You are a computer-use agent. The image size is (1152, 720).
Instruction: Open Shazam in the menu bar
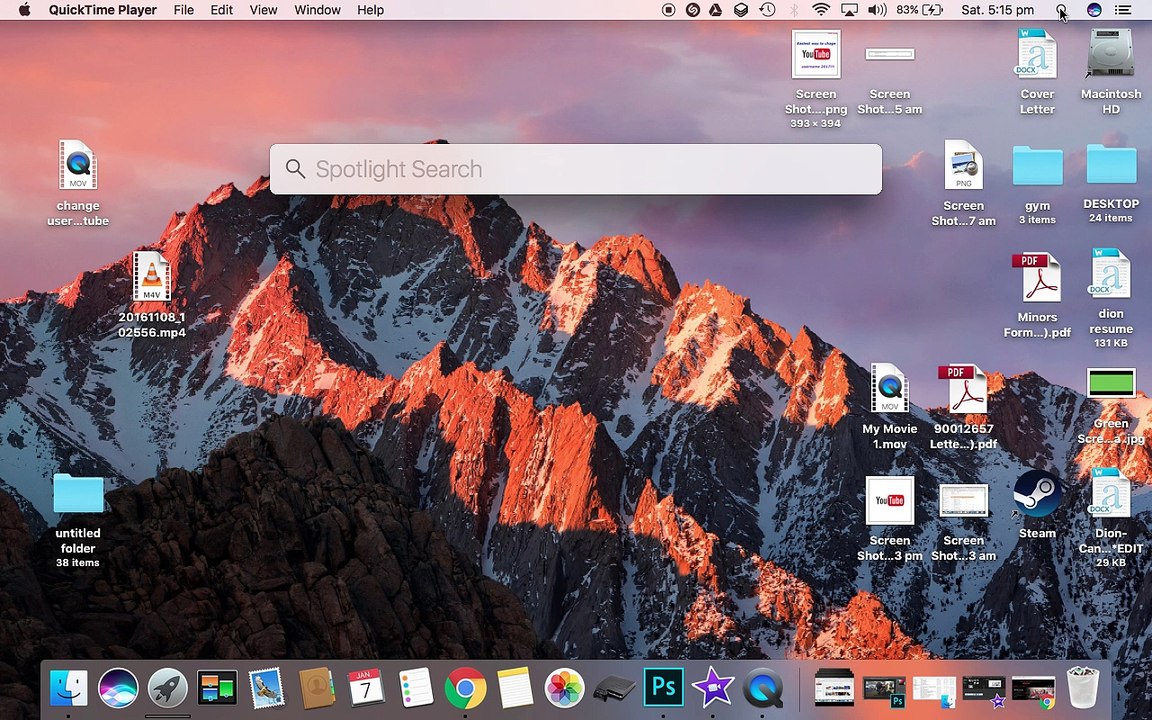point(692,10)
